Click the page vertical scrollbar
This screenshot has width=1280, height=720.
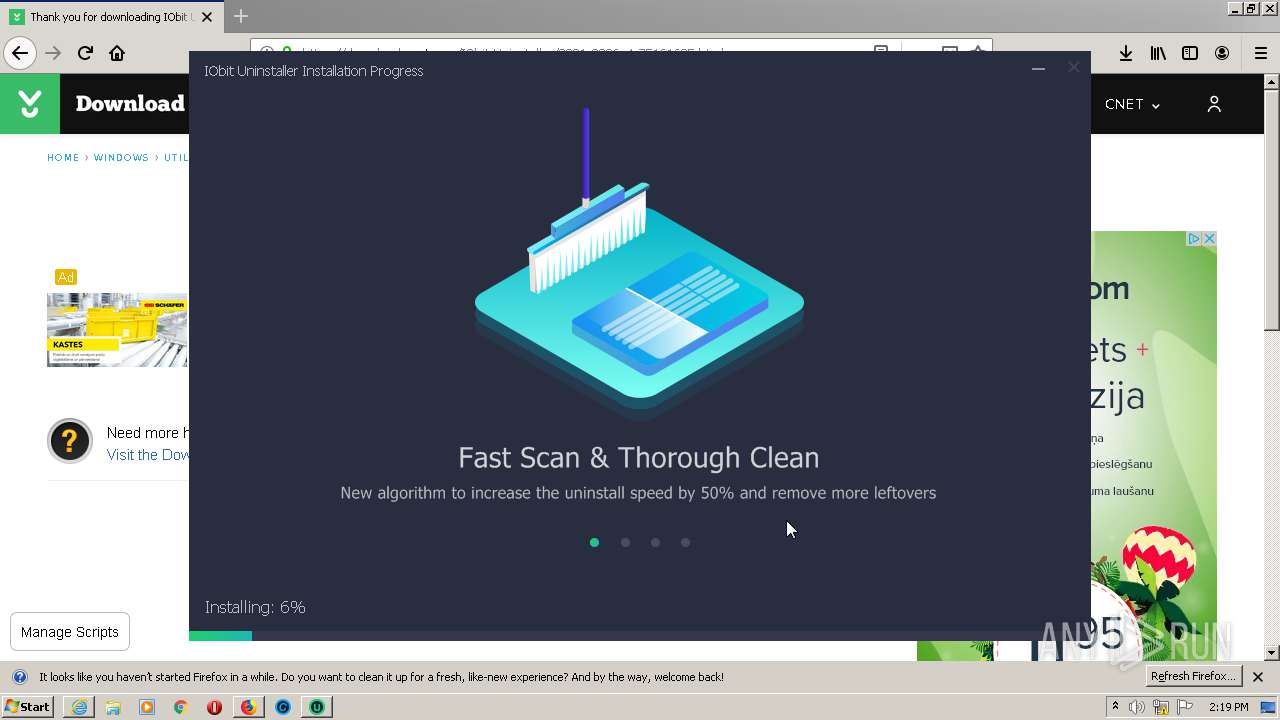(x=1271, y=367)
